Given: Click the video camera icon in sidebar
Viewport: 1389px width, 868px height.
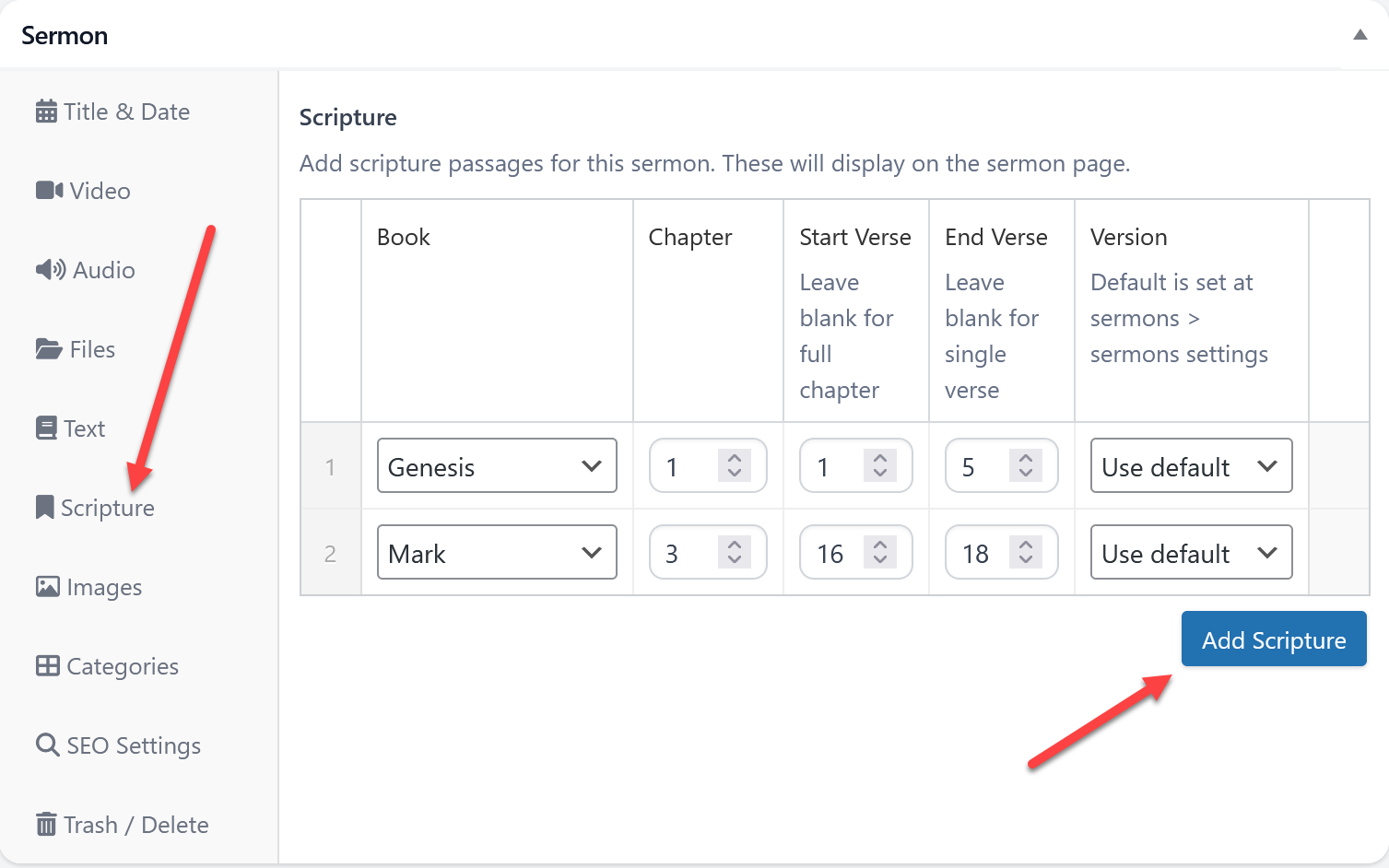Looking at the screenshot, I should click(x=50, y=191).
